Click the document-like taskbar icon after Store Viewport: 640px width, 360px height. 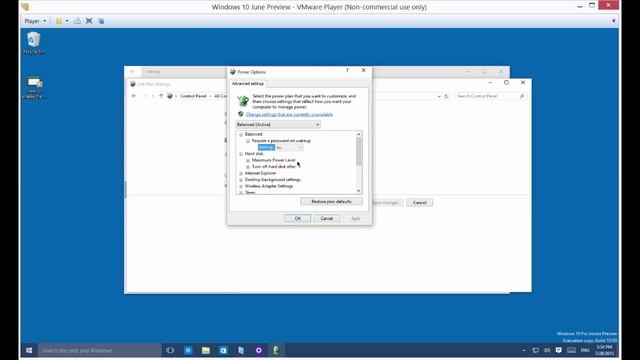(x=241, y=350)
